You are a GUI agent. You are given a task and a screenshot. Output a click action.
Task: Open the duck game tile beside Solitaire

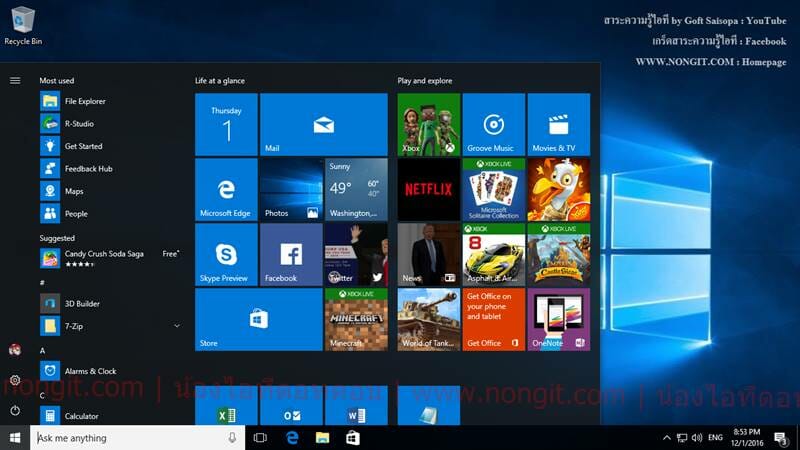[559, 189]
